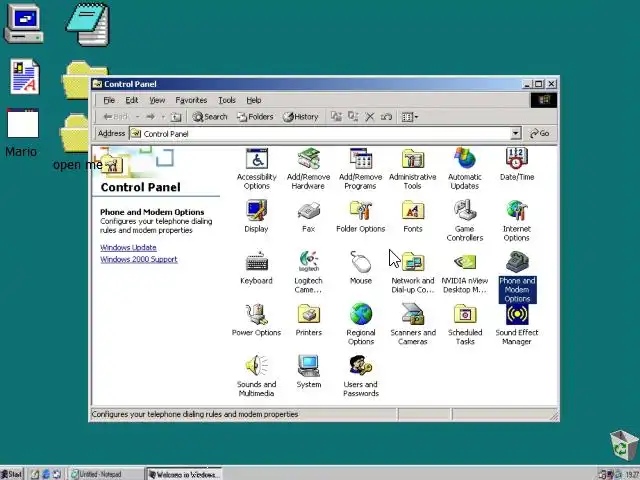Screen dimensions: 640x480
Task: Open the File menu
Action: [109, 100]
